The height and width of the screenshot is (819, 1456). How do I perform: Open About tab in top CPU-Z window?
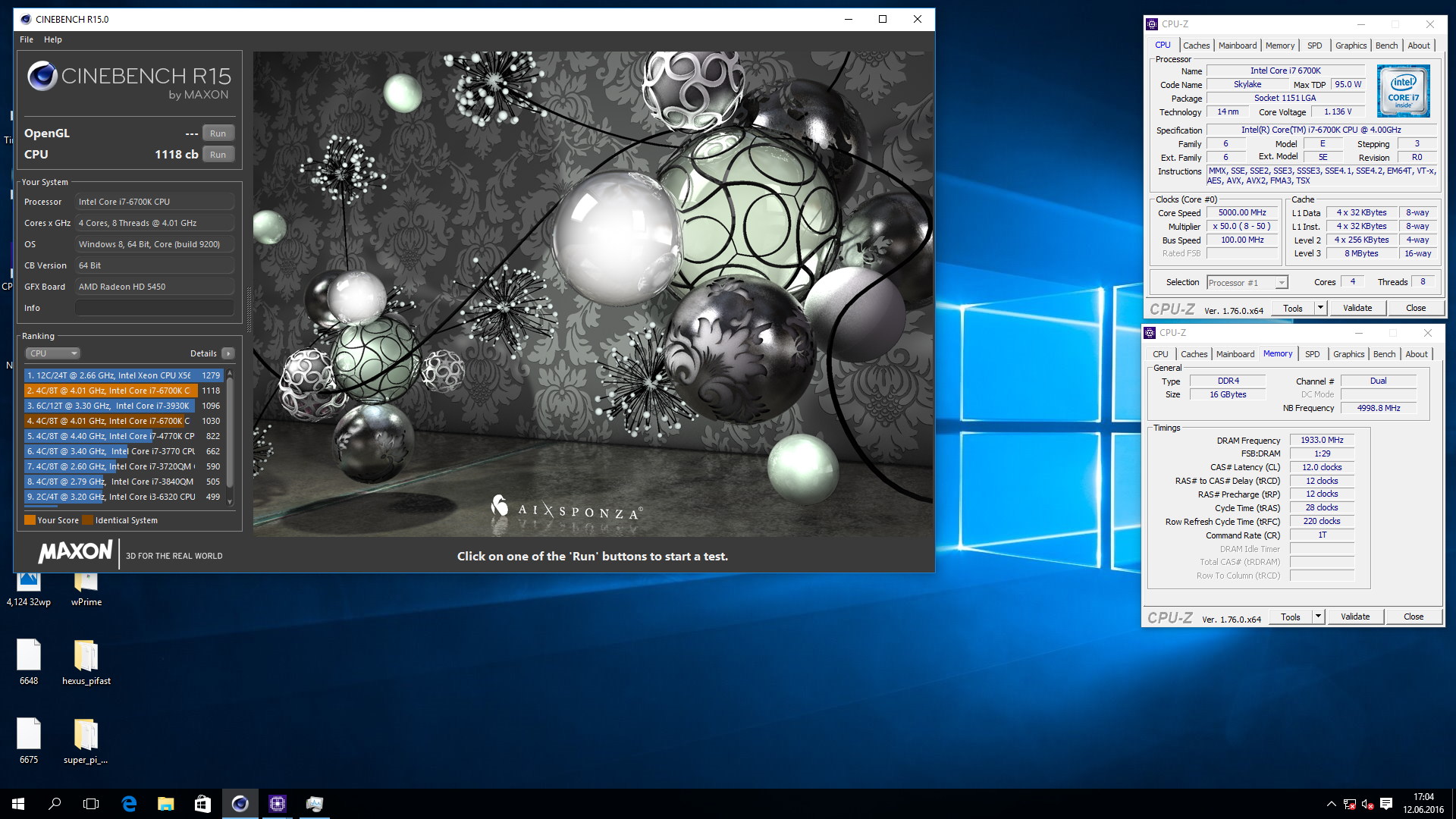coord(1419,45)
